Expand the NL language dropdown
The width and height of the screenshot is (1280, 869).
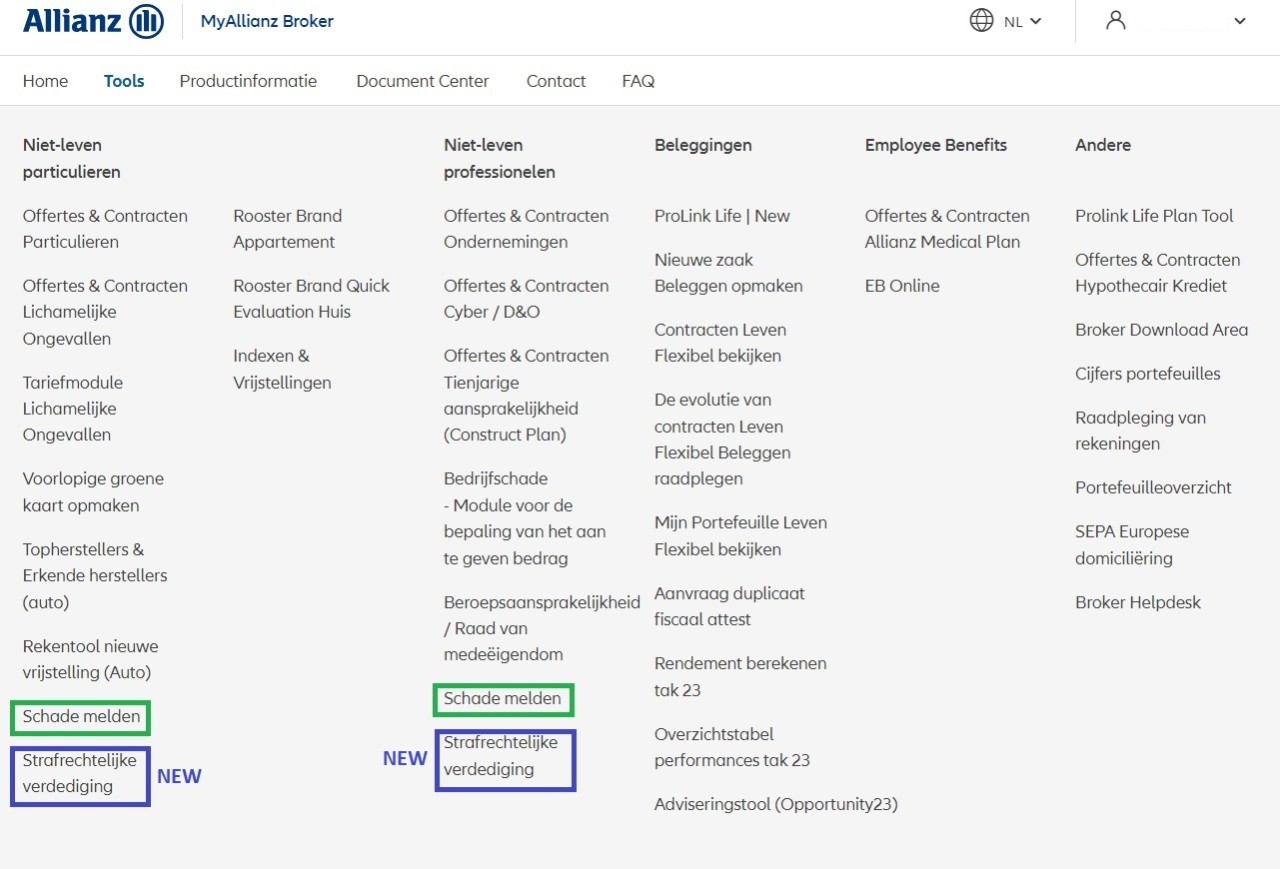tap(1022, 21)
